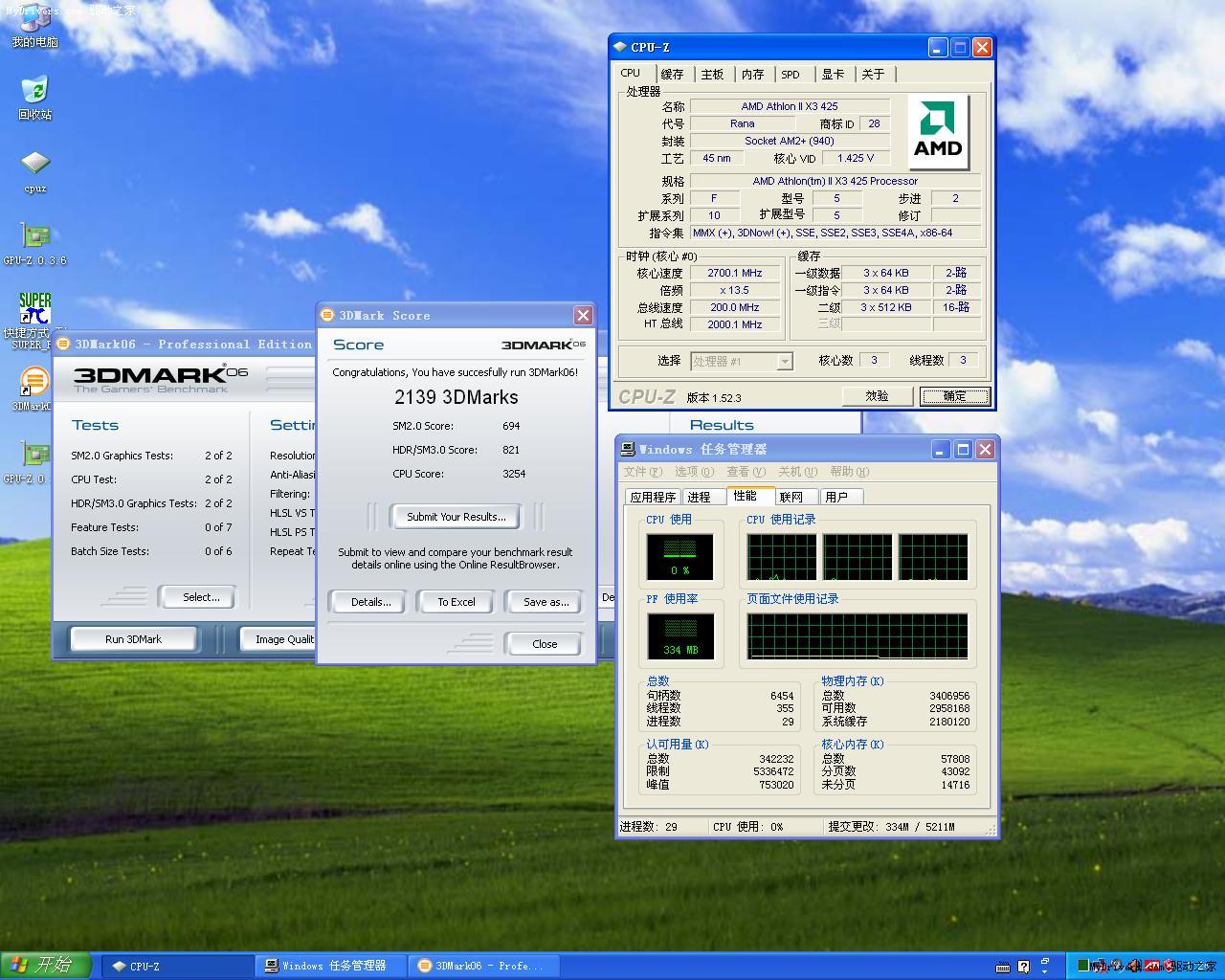1225x980 pixels.
Task: Click the To Excel button
Action: tap(457, 602)
